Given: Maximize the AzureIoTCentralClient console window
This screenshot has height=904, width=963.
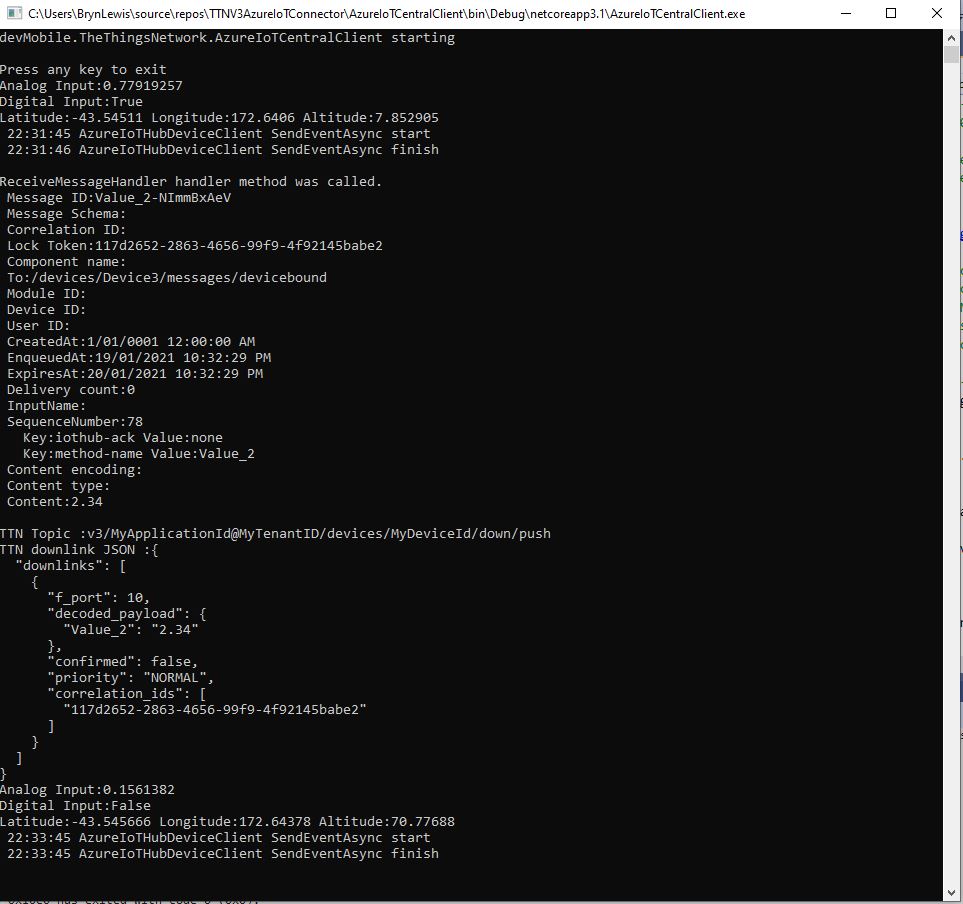Looking at the screenshot, I should coord(890,14).
